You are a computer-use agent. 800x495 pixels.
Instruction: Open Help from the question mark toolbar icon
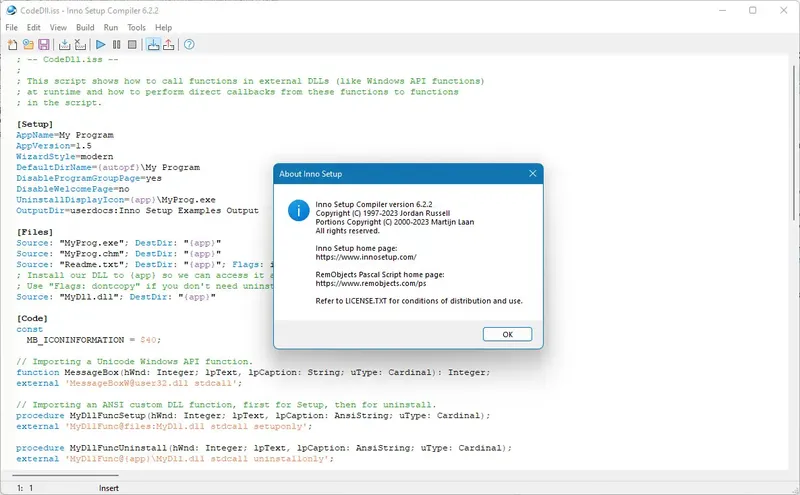(x=189, y=45)
